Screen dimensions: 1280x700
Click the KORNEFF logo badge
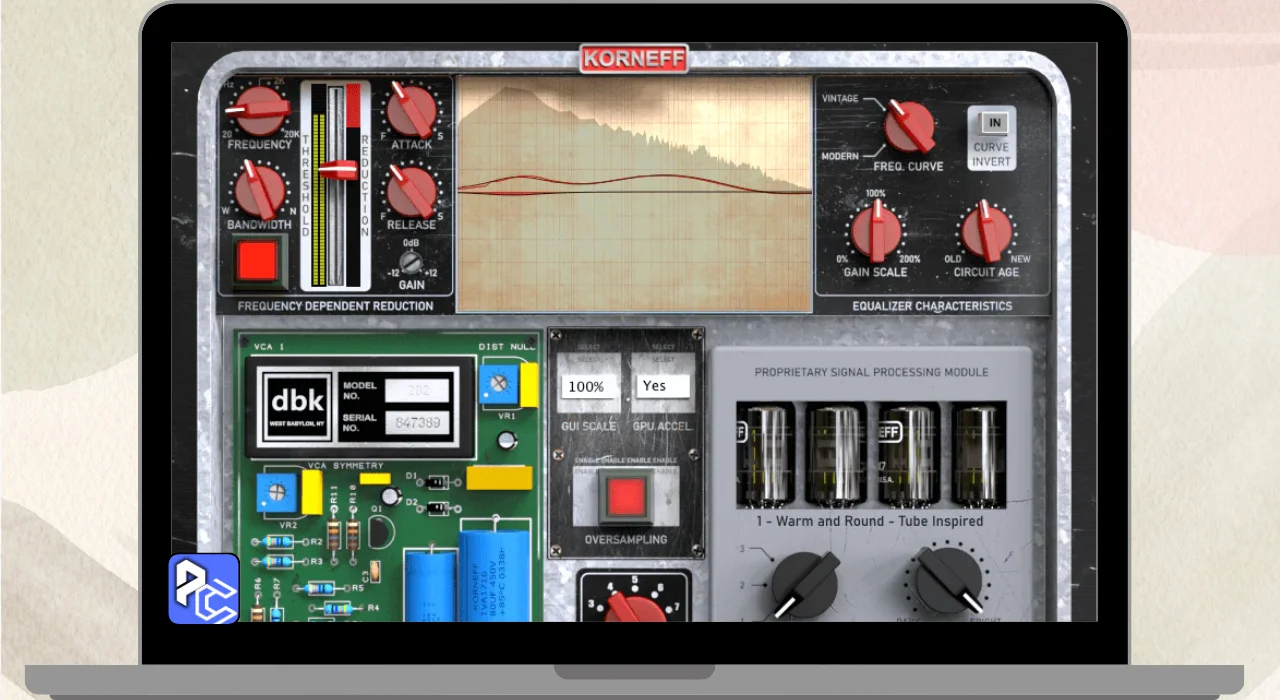[634, 58]
